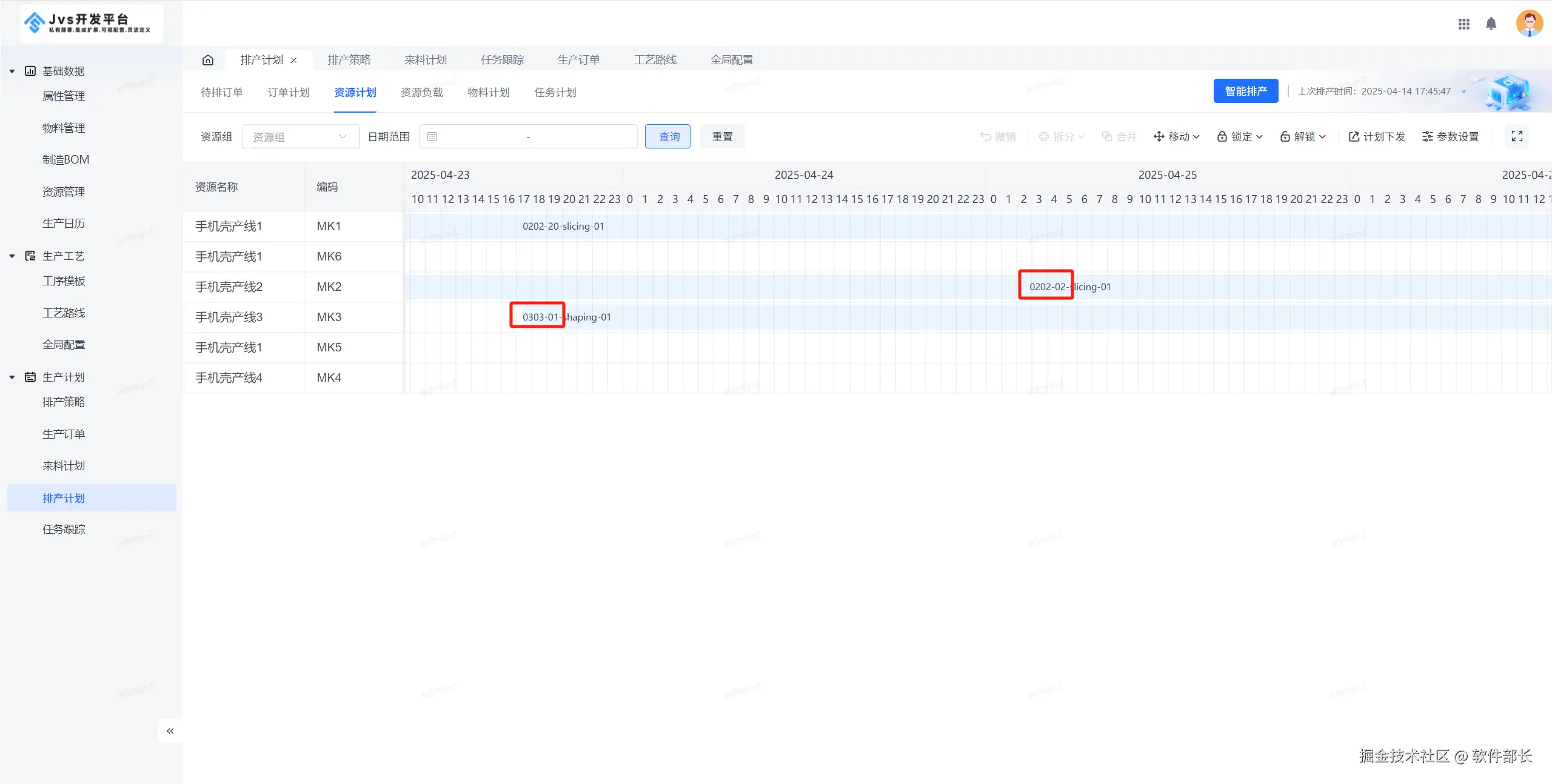The height and width of the screenshot is (784, 1552).
Task: Open the apps grid icon
Action: point(1464,24)
